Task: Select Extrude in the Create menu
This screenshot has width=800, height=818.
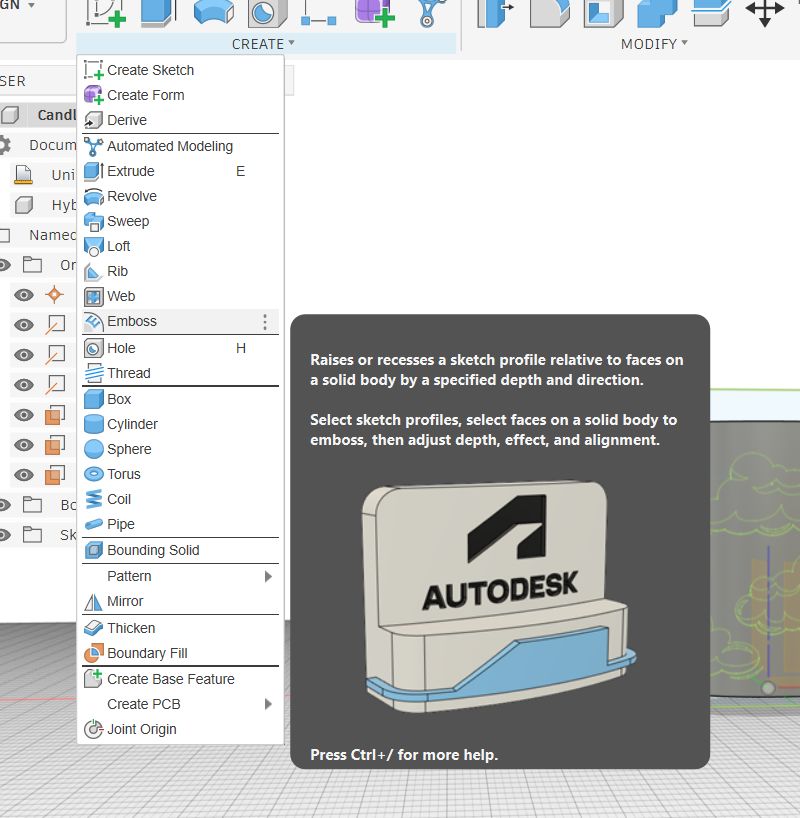Action: [x=180, y=171]
